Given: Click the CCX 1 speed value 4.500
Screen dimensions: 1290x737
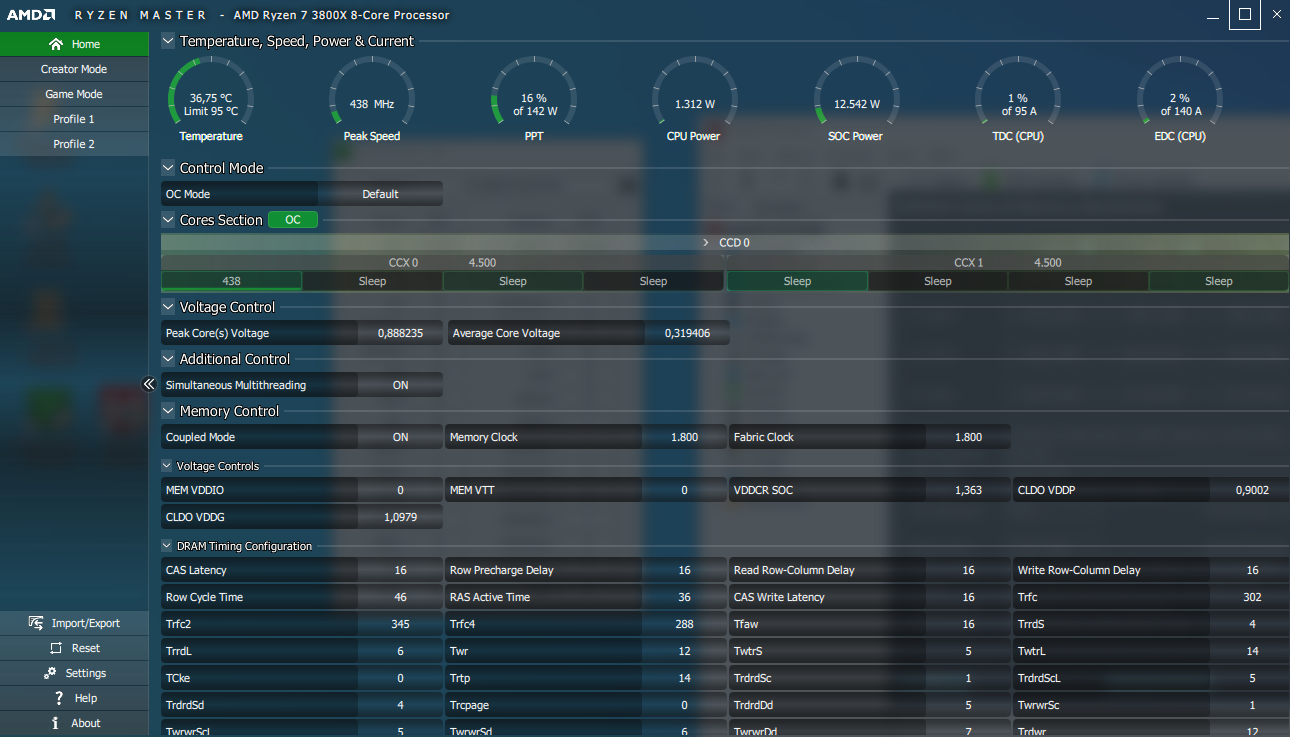Looking at the screenshot, I should [x=1048, y=263].
